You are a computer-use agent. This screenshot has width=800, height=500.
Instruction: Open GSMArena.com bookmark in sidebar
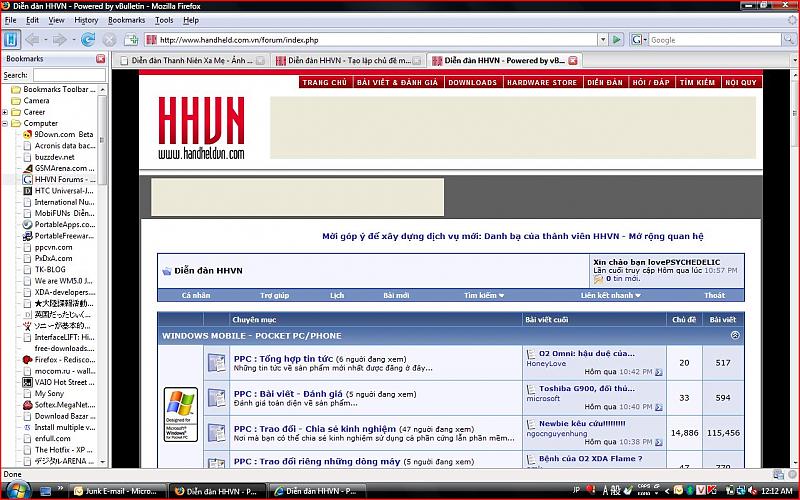click(x=63, y=168)
